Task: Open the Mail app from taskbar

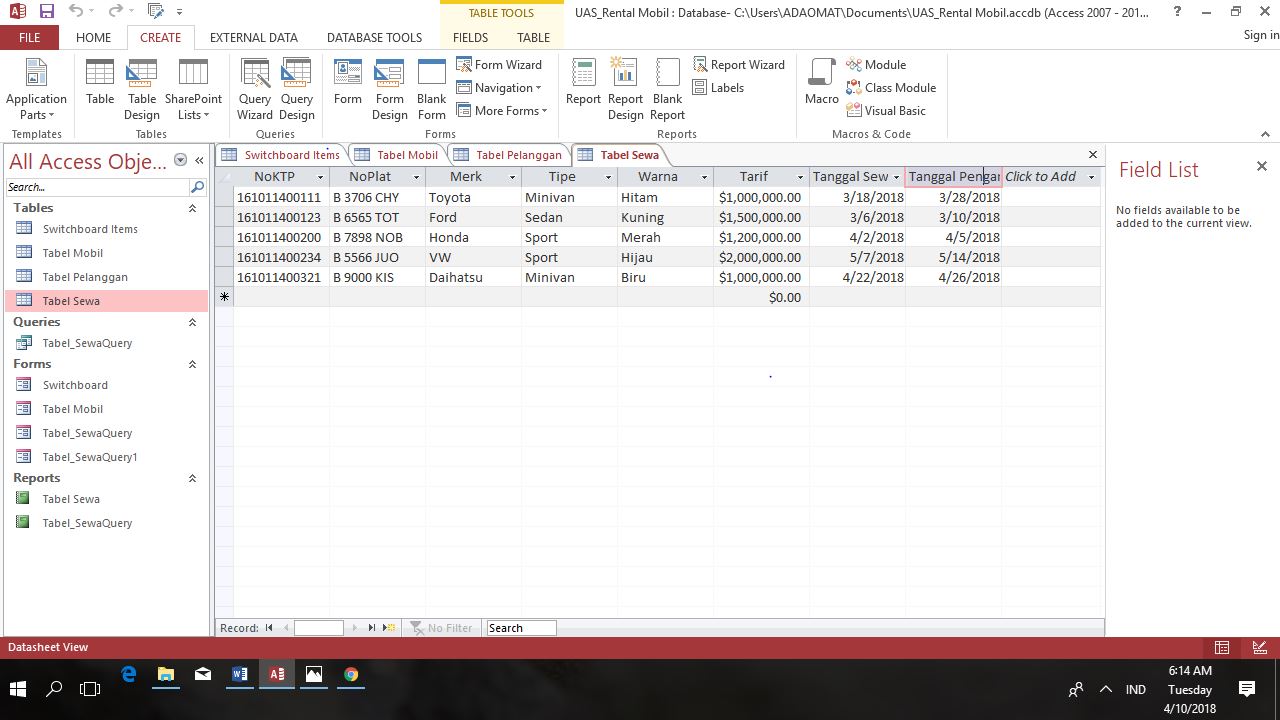Action: pos(203,674)
